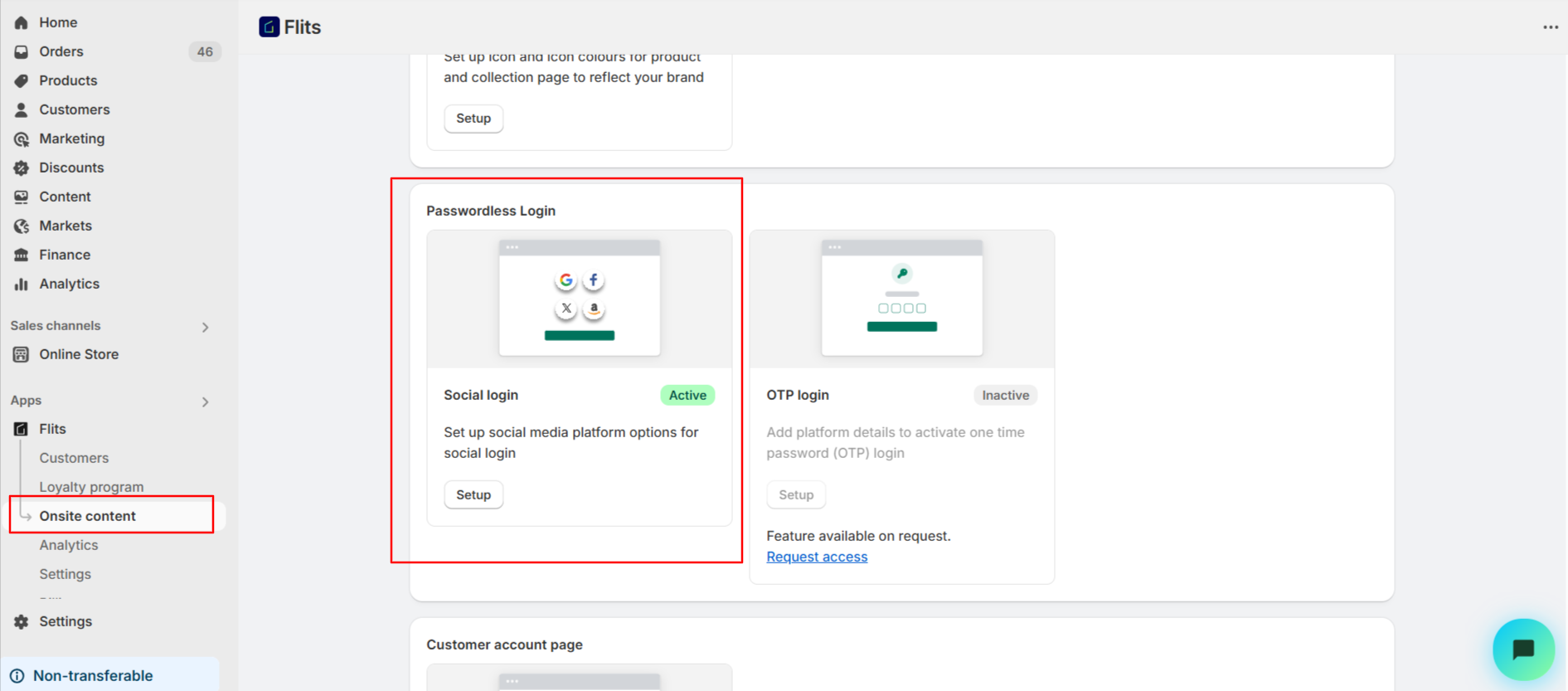Click the Settings gear icon
Image resolution: width=1568 pixels, height=691 pixels.
pyautogui.click(x=22, y=621)
